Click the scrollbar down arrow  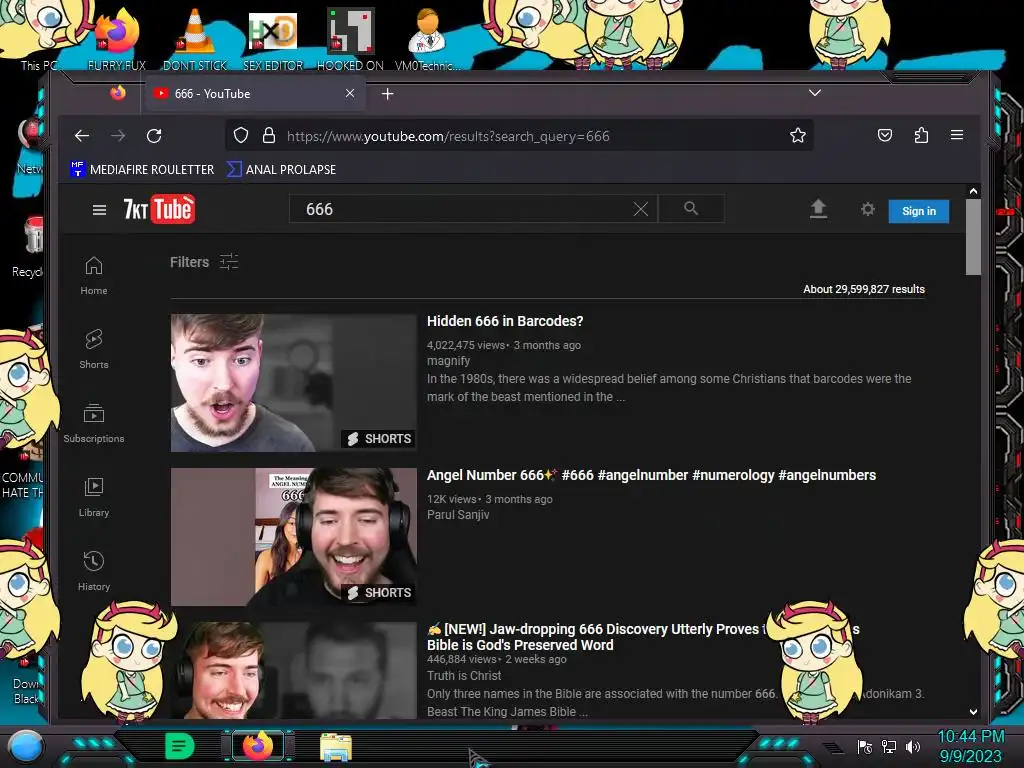click(x=973, y=712)
